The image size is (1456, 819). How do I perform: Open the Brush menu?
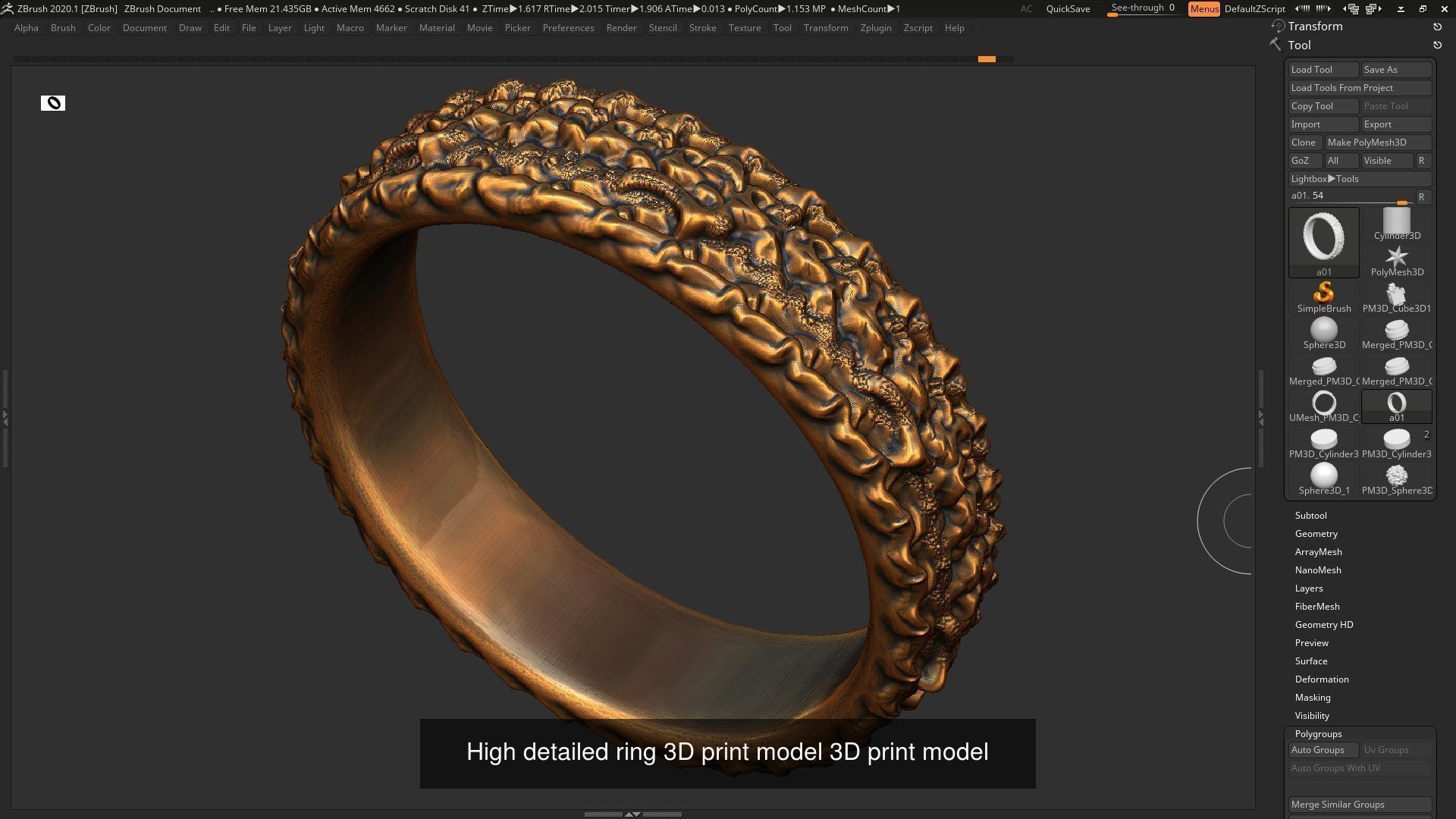63,28
